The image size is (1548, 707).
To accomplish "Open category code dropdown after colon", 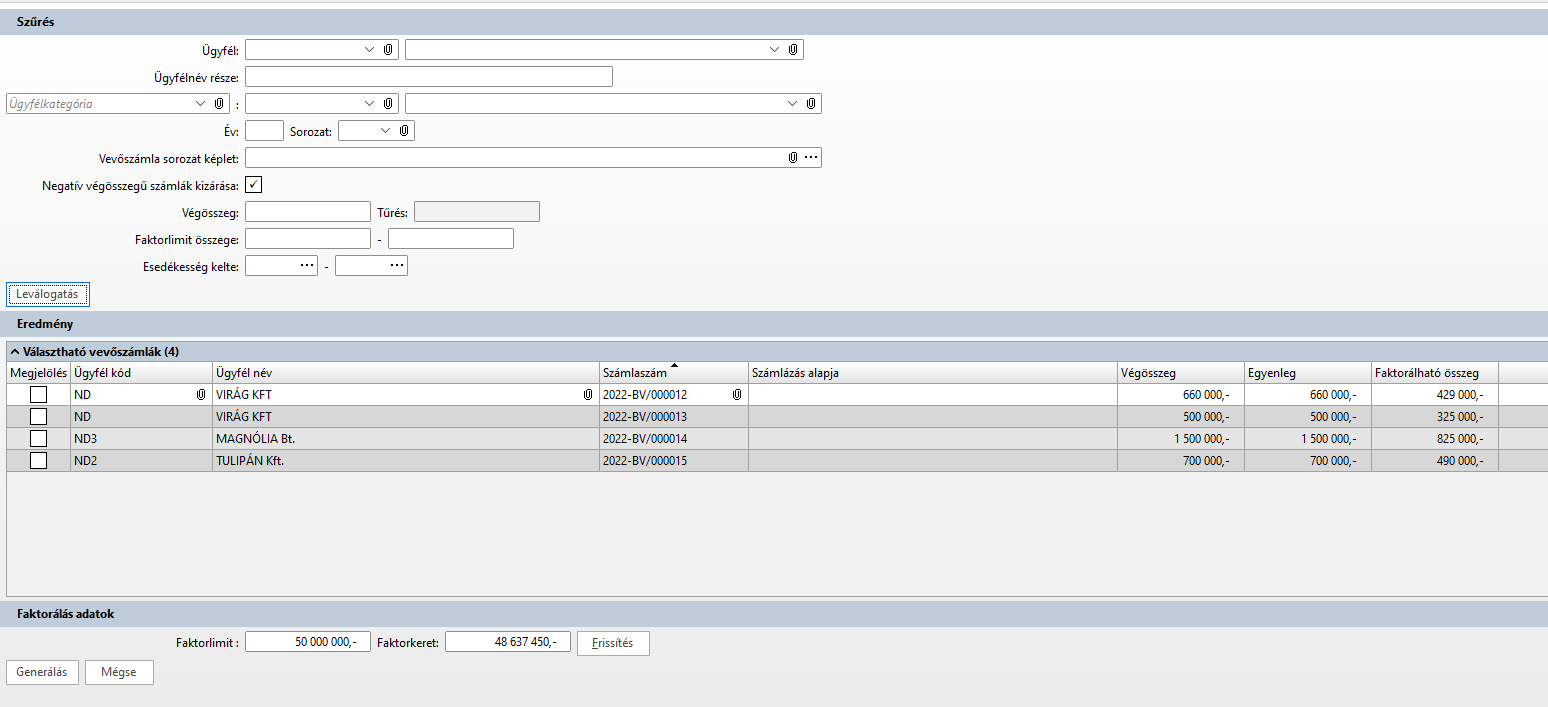I will coord(369,103).
